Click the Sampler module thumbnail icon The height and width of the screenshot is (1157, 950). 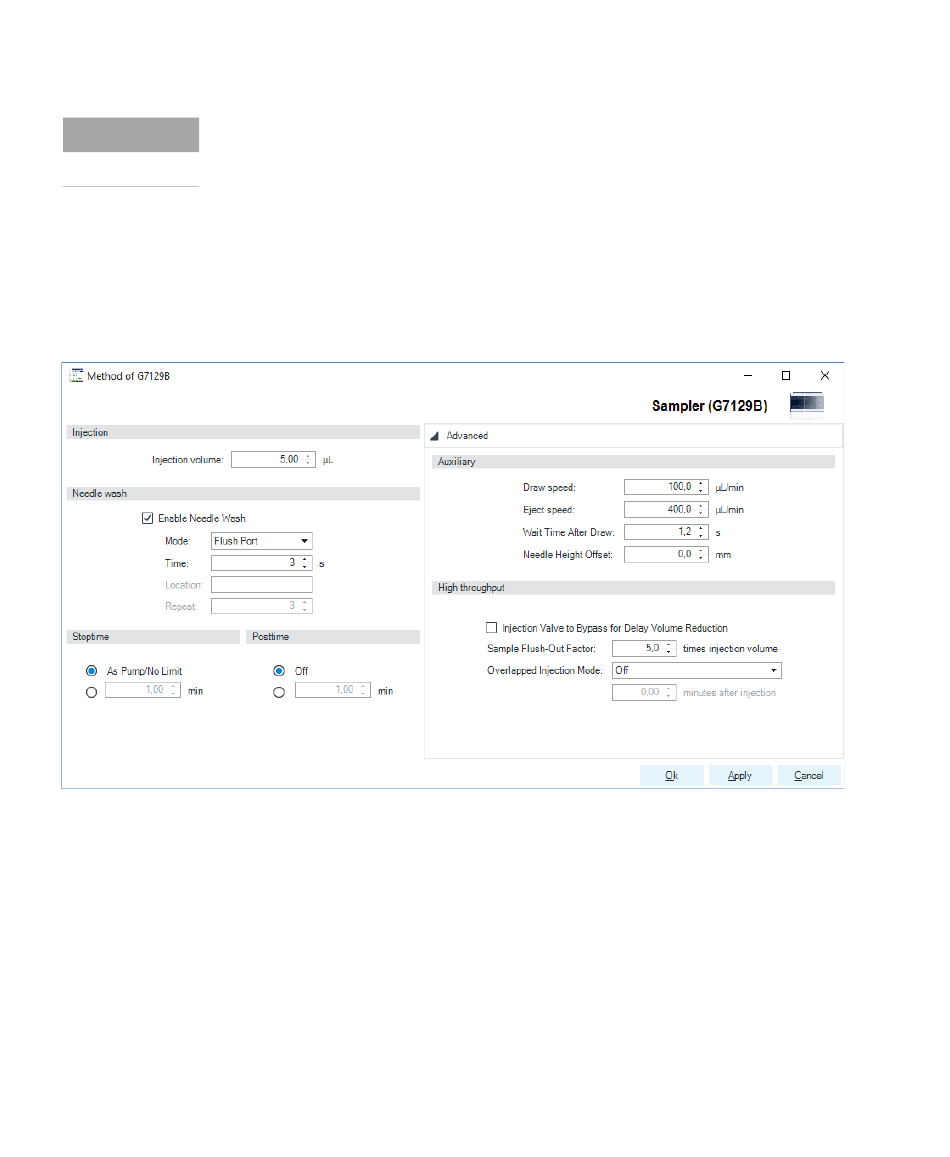[807, 405]
